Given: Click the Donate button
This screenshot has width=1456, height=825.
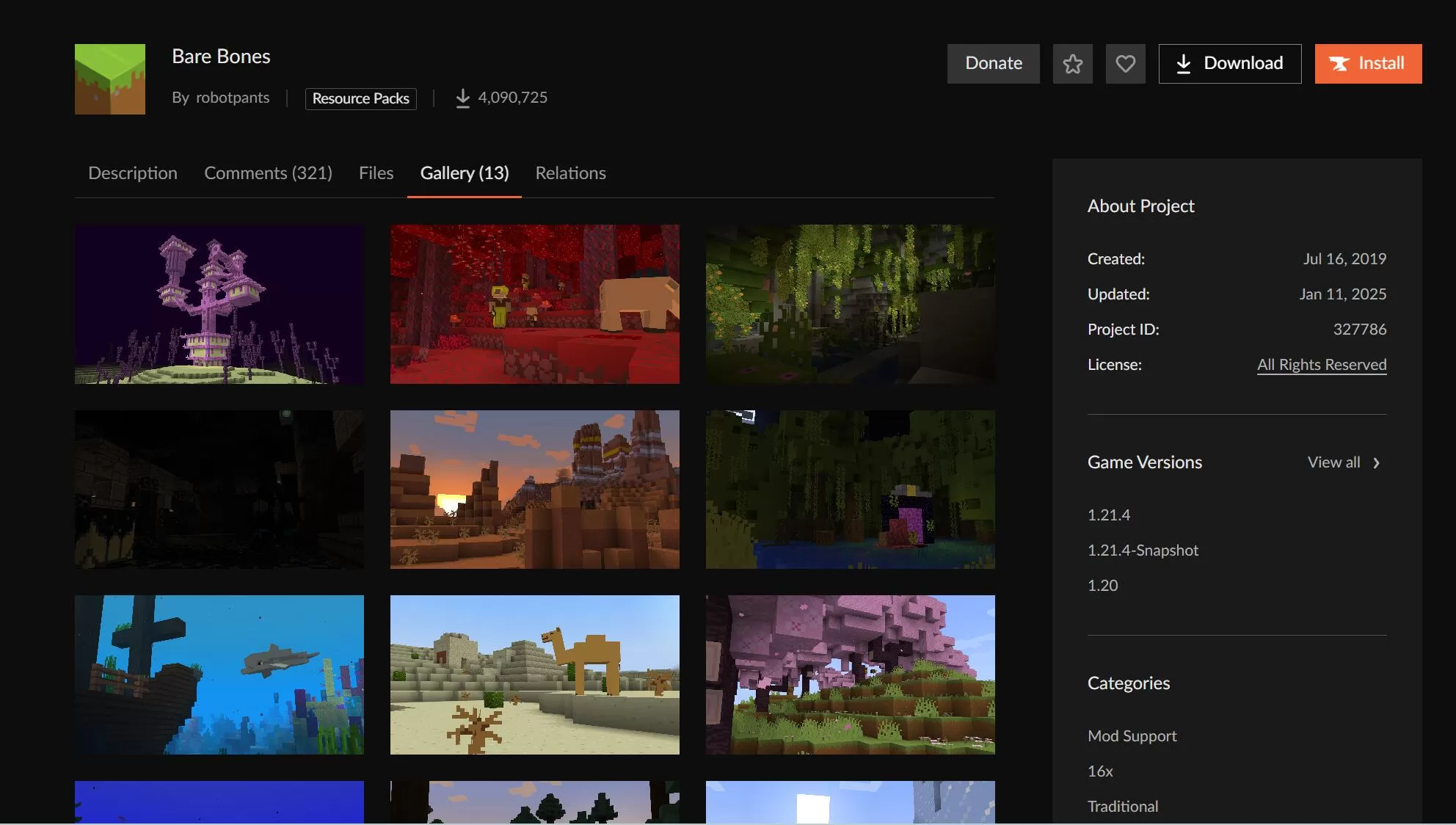Looking at the screenshot, I should 994,64.
